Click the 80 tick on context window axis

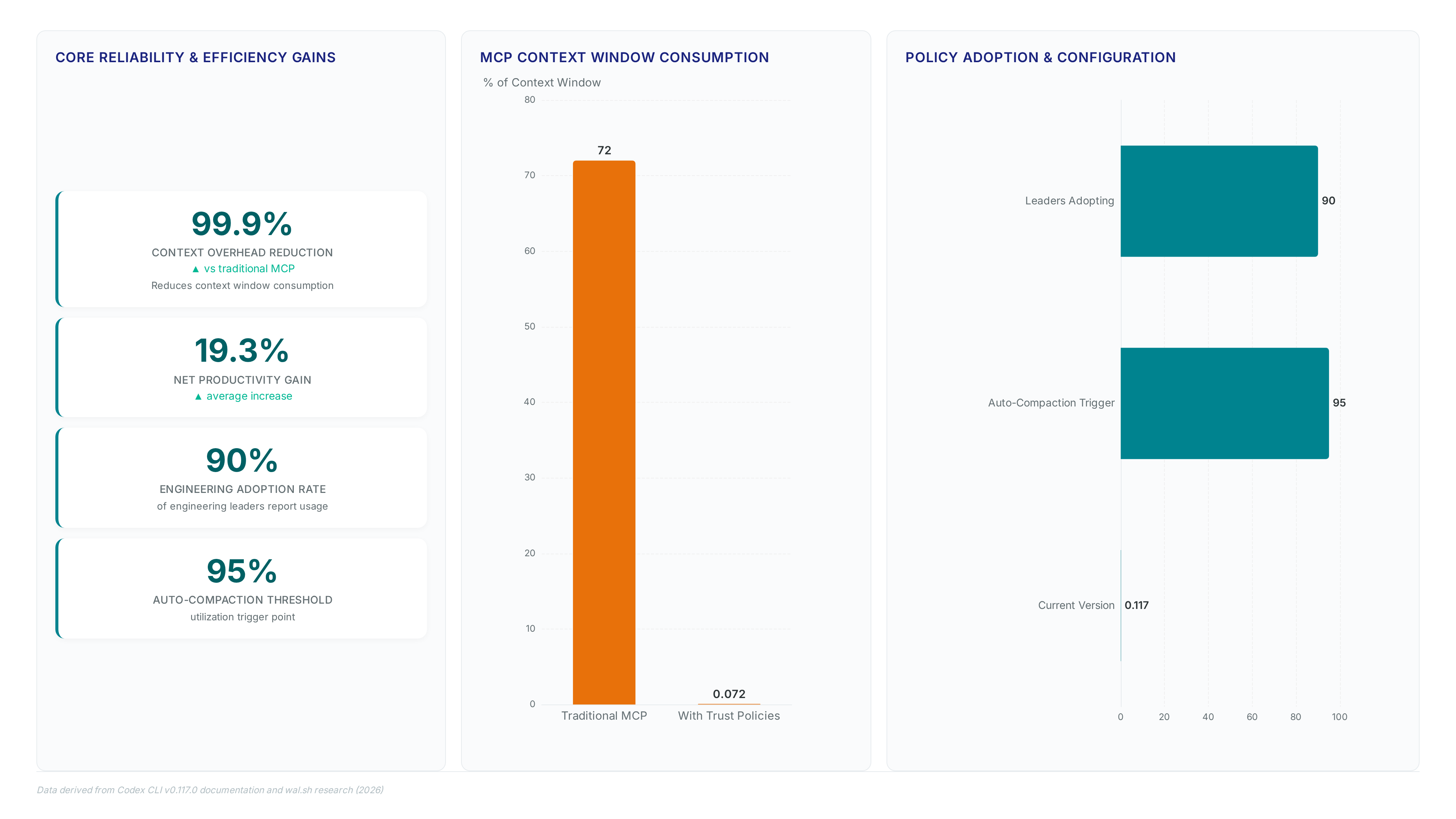coord(530,100)
